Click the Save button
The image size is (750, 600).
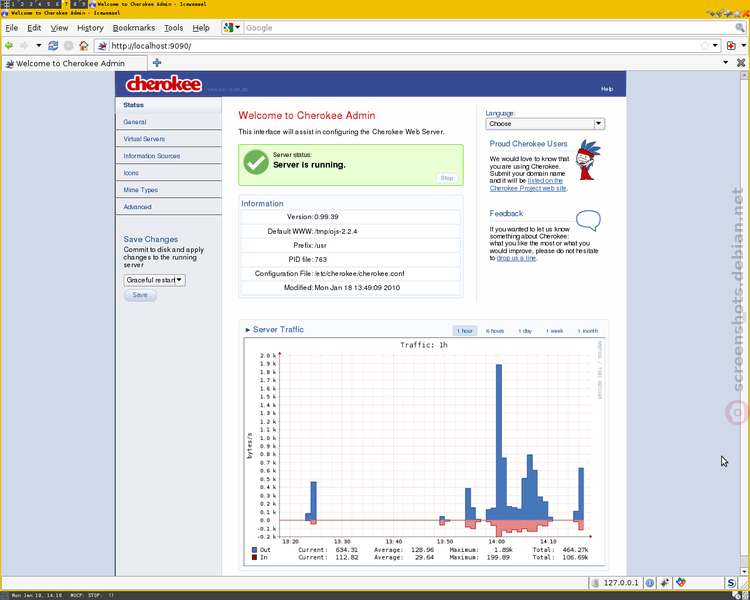[140, 295]
